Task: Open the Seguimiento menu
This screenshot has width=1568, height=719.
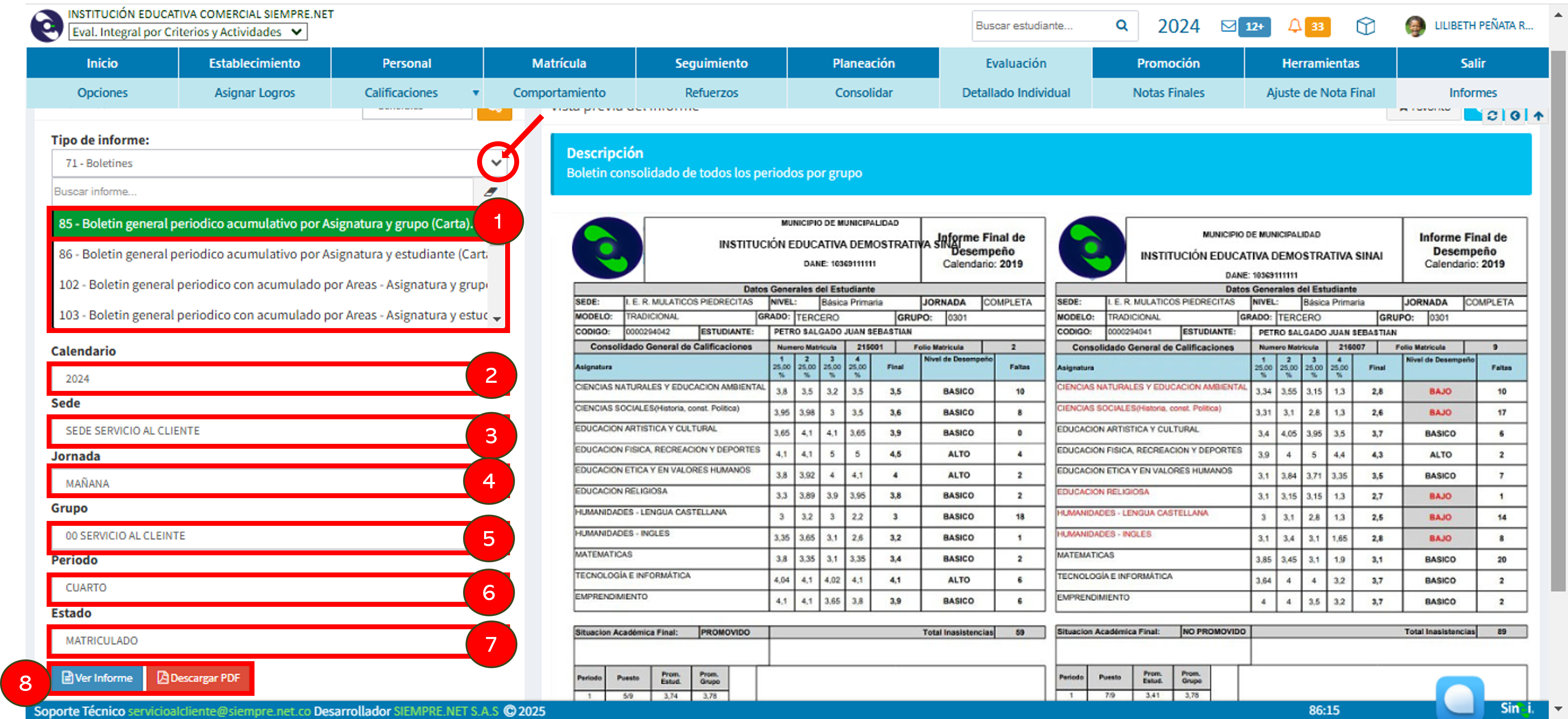Action: coord(711,63)
